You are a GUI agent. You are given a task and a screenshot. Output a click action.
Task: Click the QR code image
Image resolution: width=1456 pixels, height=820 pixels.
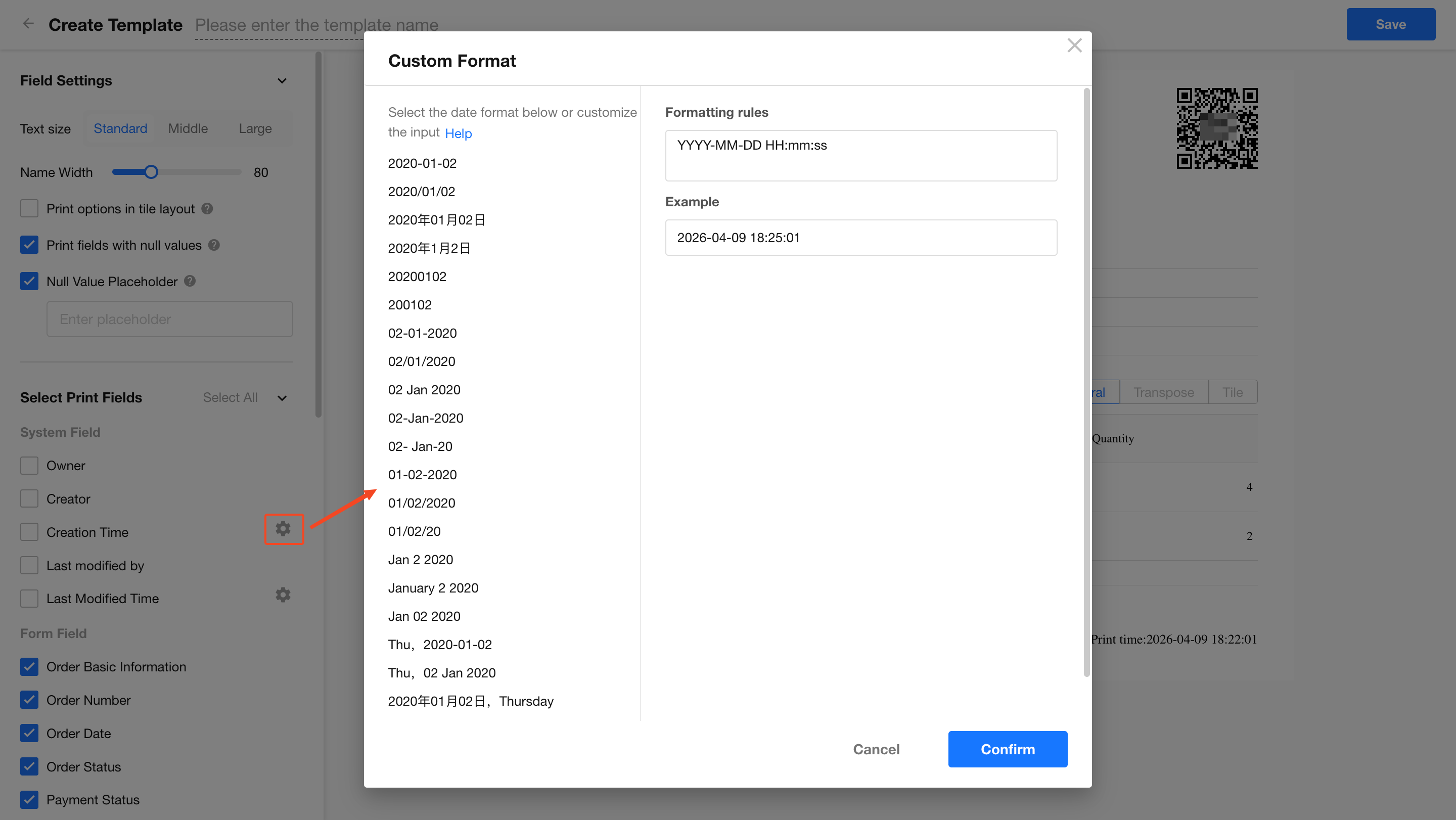(1217, 128)
